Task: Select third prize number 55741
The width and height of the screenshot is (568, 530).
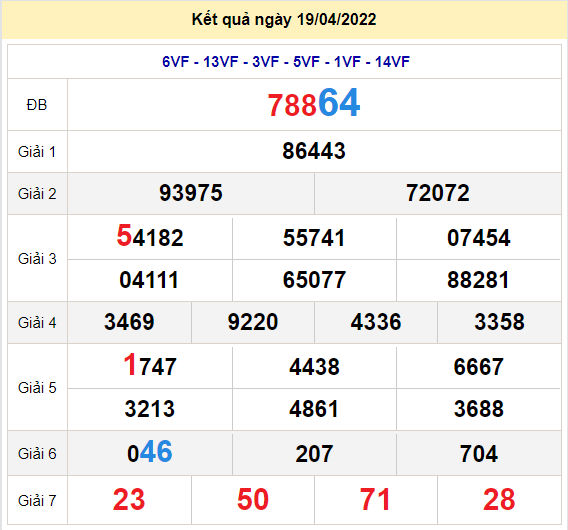Action: 314,238
